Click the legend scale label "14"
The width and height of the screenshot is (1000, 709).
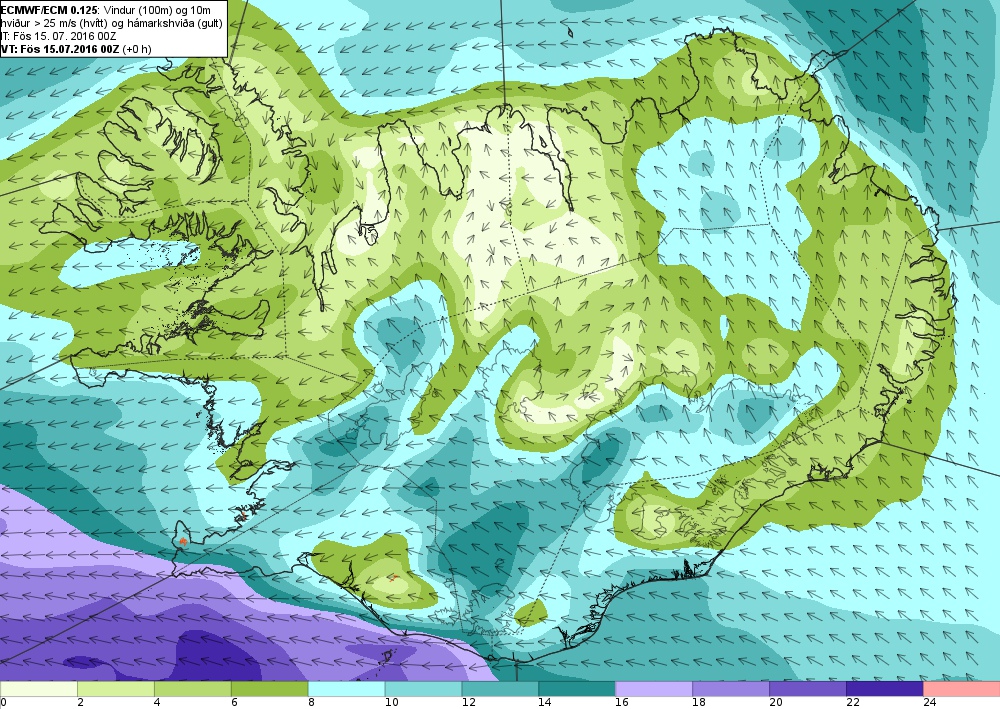click(545, 703)
